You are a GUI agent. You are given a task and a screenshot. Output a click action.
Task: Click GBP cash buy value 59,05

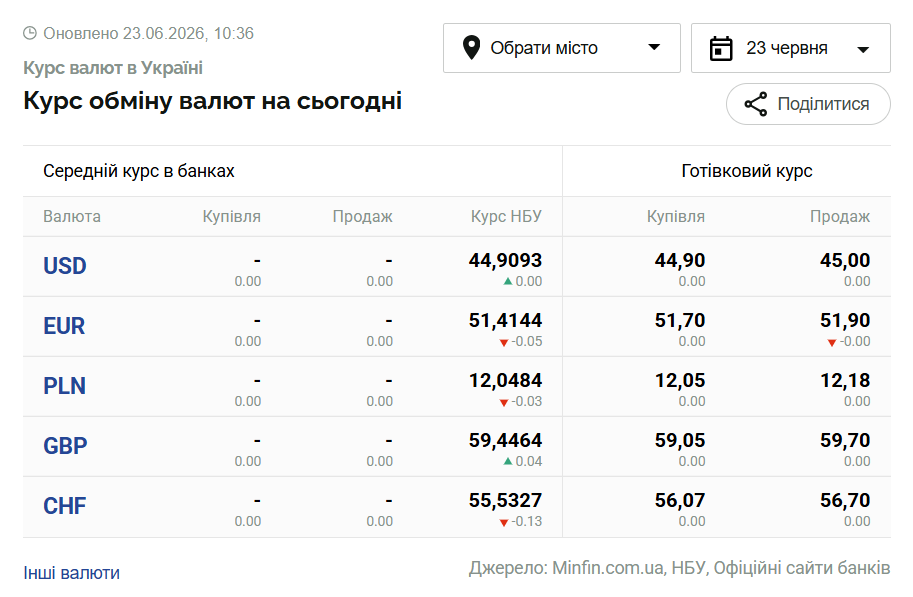point(680,440)
